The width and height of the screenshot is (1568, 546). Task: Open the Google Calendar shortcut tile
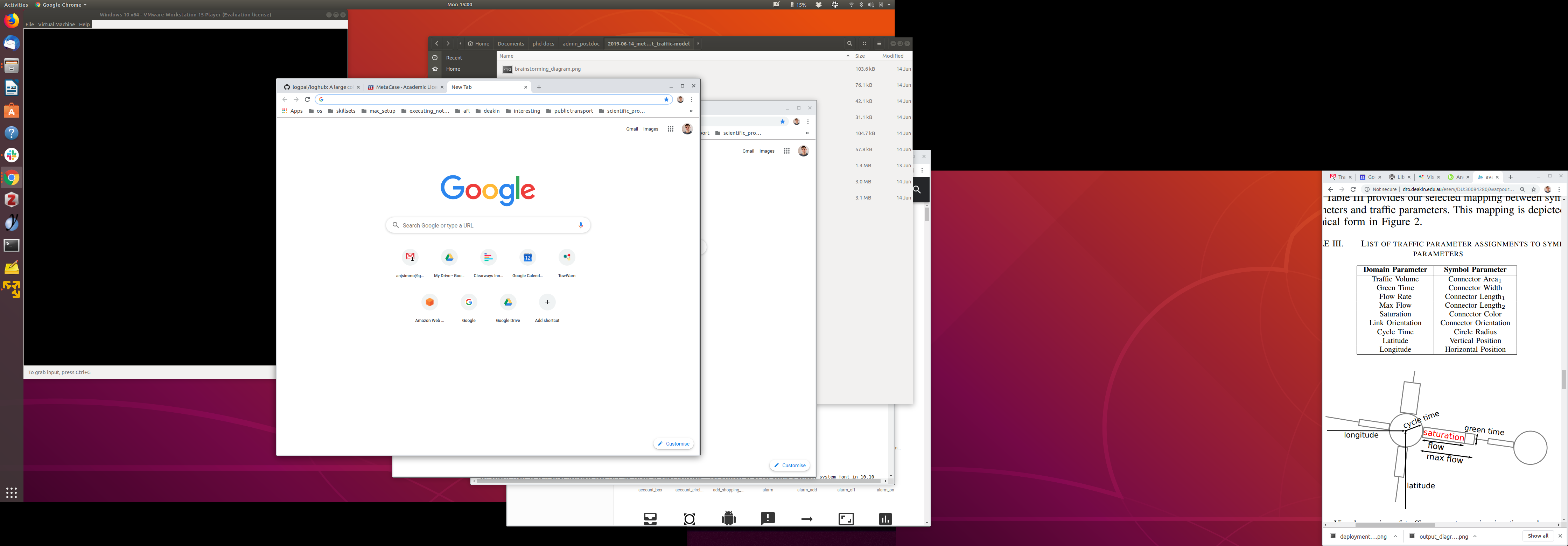pyautogui.click(x=527, y=258)
